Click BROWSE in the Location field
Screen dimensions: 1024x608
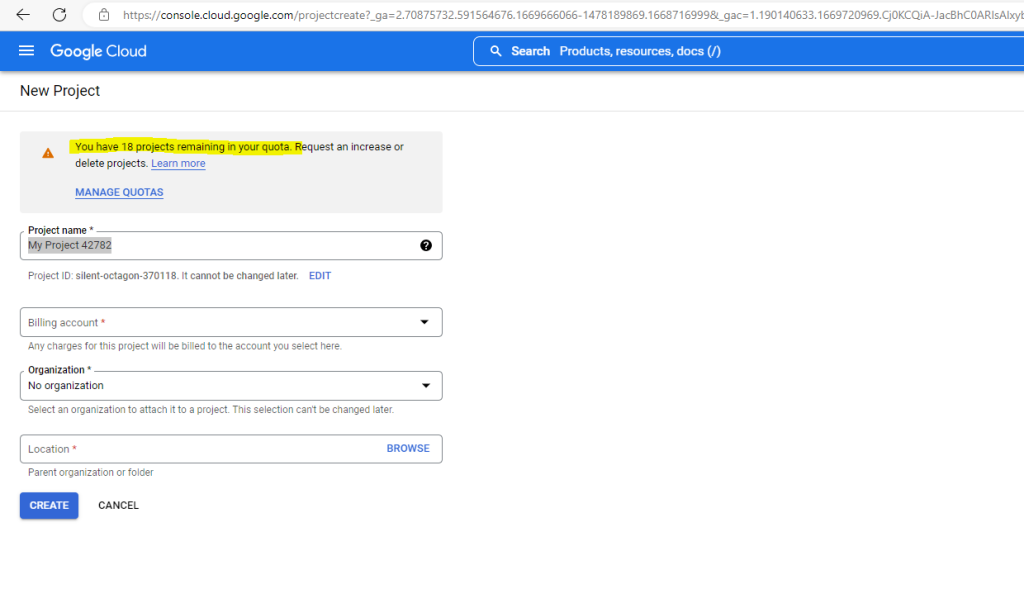click(x=408, y=448)
